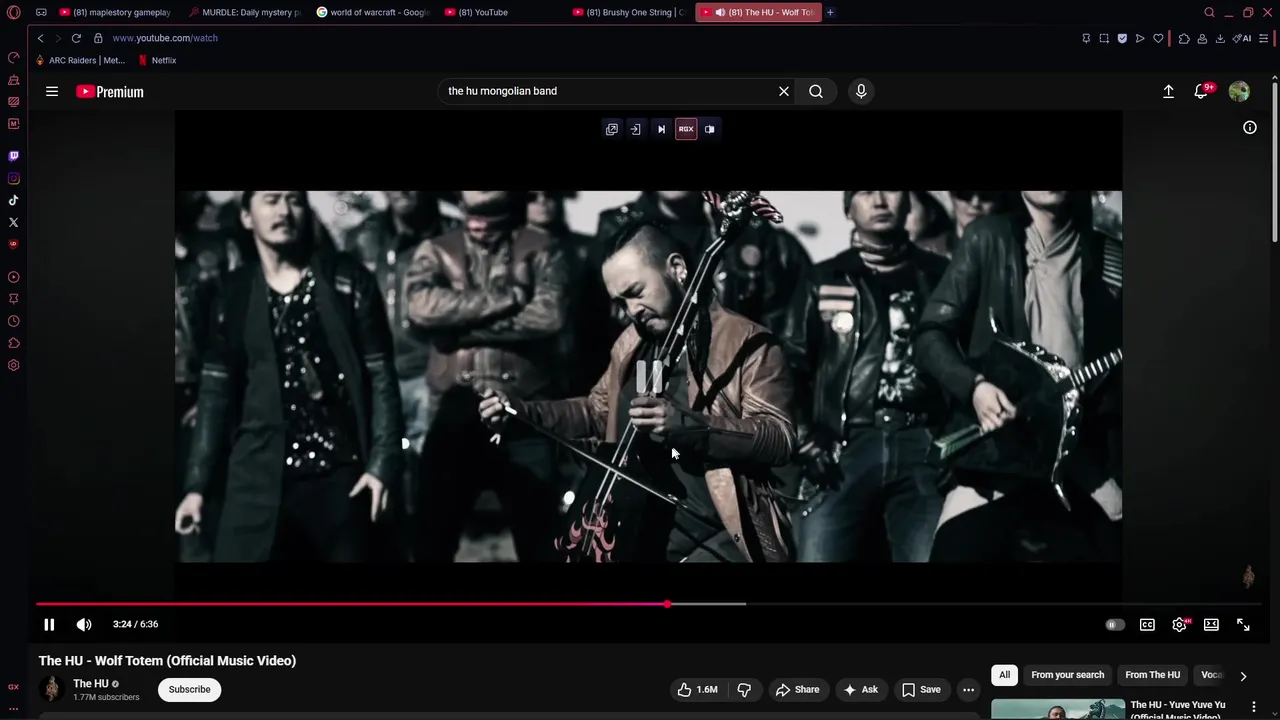Open TikTok in the Opera sidebar
Screen dimensions: 1280x720
[x=13, y=200]
